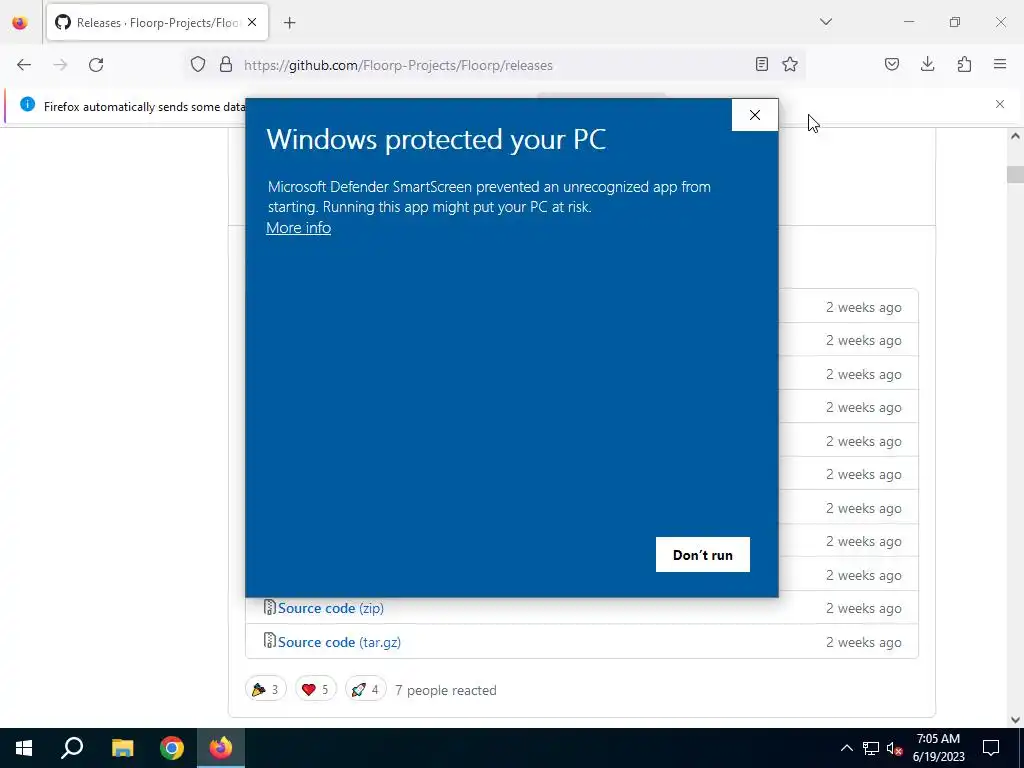1024x768 pixels.
Task: Open the Extensions menu
Action: click(x=964, y=64)
